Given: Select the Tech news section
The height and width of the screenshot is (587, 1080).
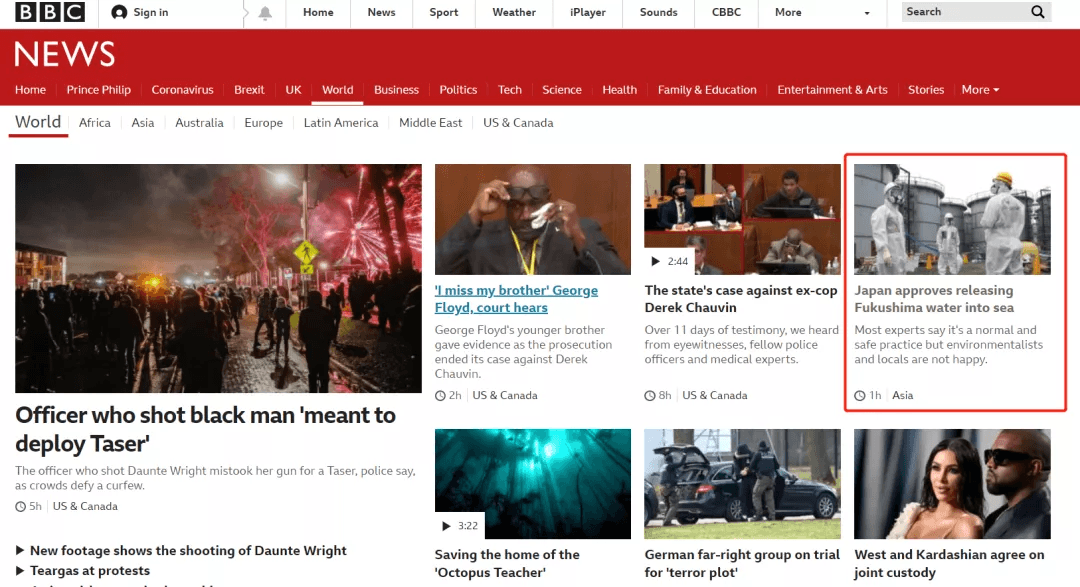Looking at the screenshot, I should (x=510, y=90).
